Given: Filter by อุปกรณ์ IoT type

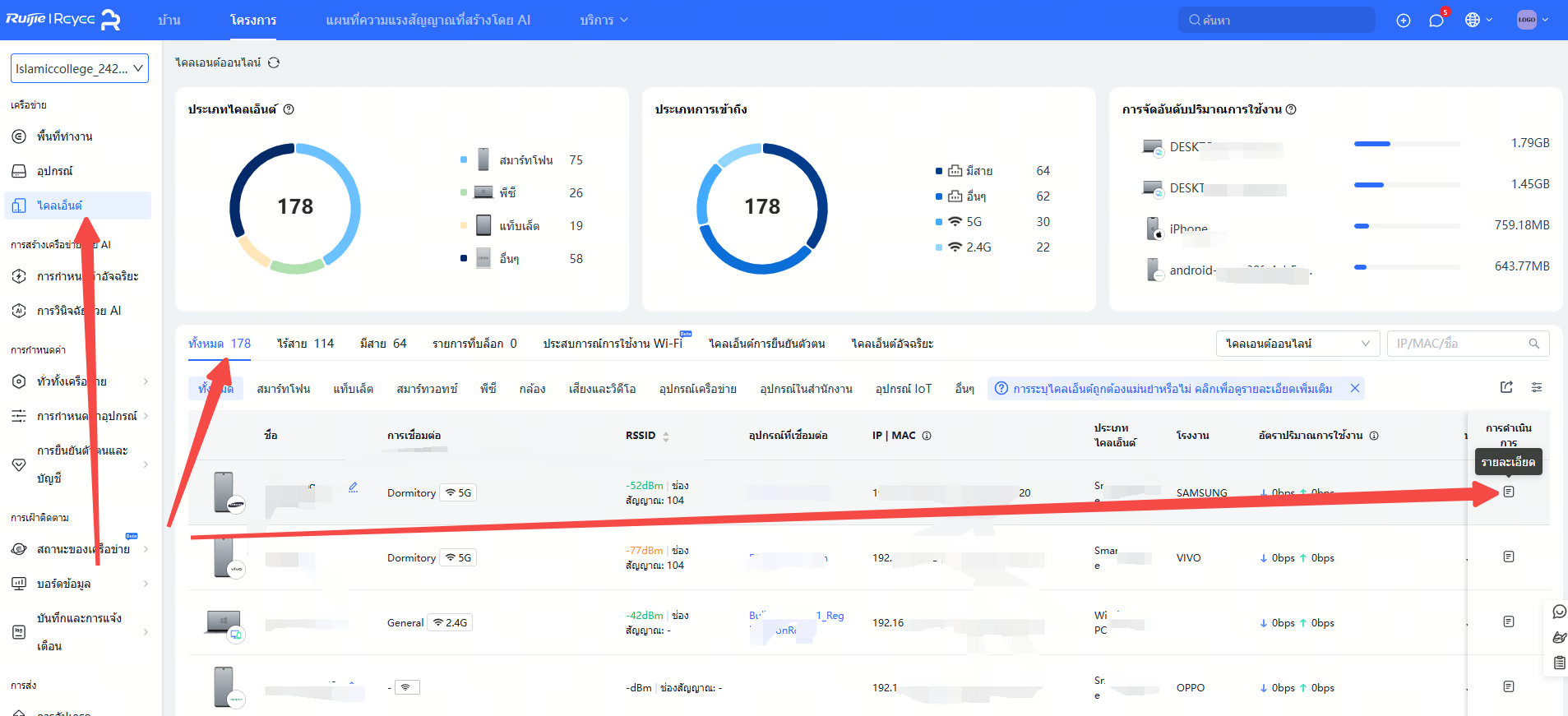Looking at the screenshot, I should pos(903,389).
